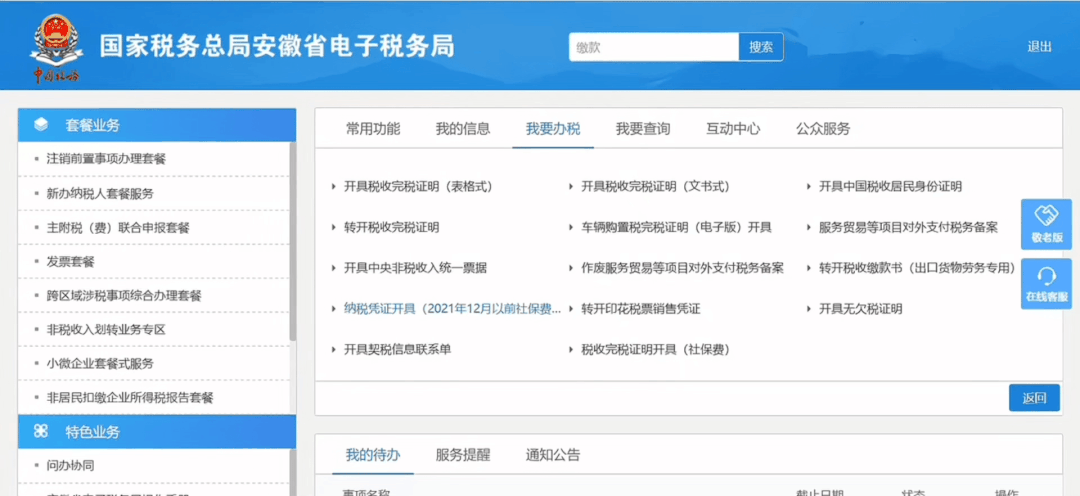This screenshot has height=496, width=1080.
Task: Switch to 通知公告 tab
Action: pyautogui.click(x=553, y=455)
